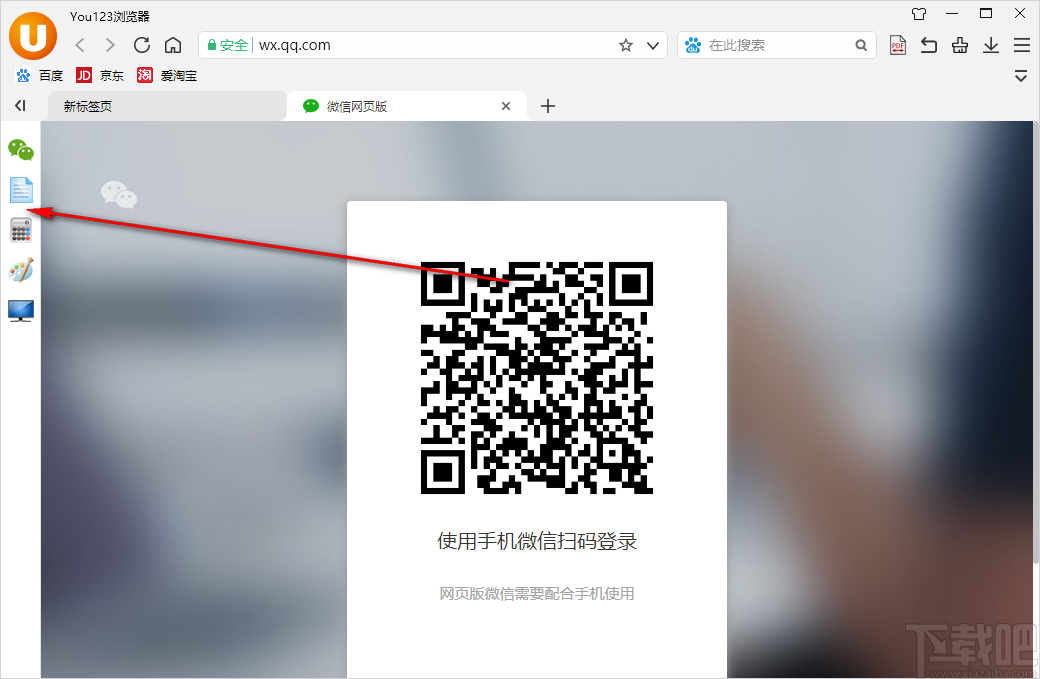
Task: Focus the 在此搜索 search box
Action: coord(777,45)
